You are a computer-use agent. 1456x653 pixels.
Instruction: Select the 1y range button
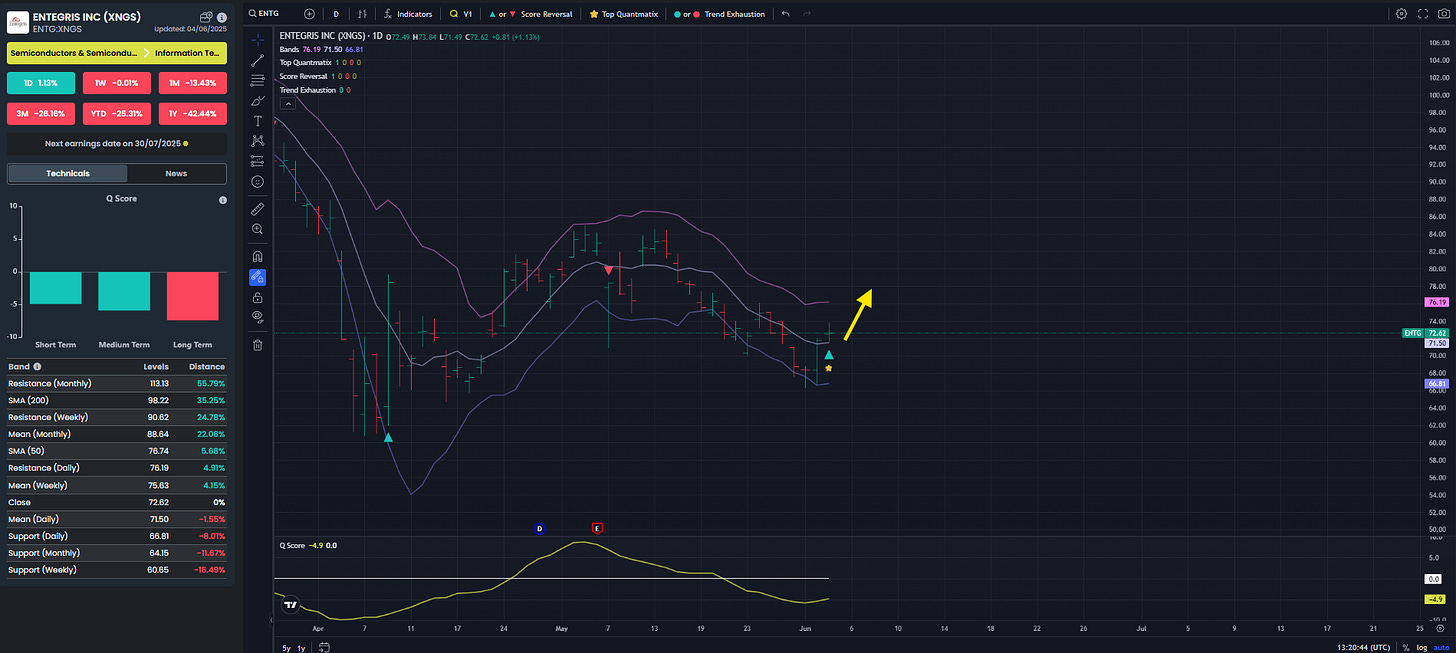tap(301, 648)
